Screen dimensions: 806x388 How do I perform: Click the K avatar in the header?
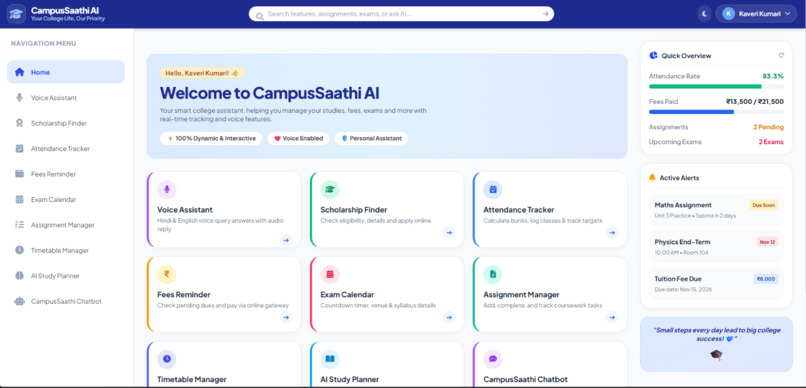click(x=728, y=14)
